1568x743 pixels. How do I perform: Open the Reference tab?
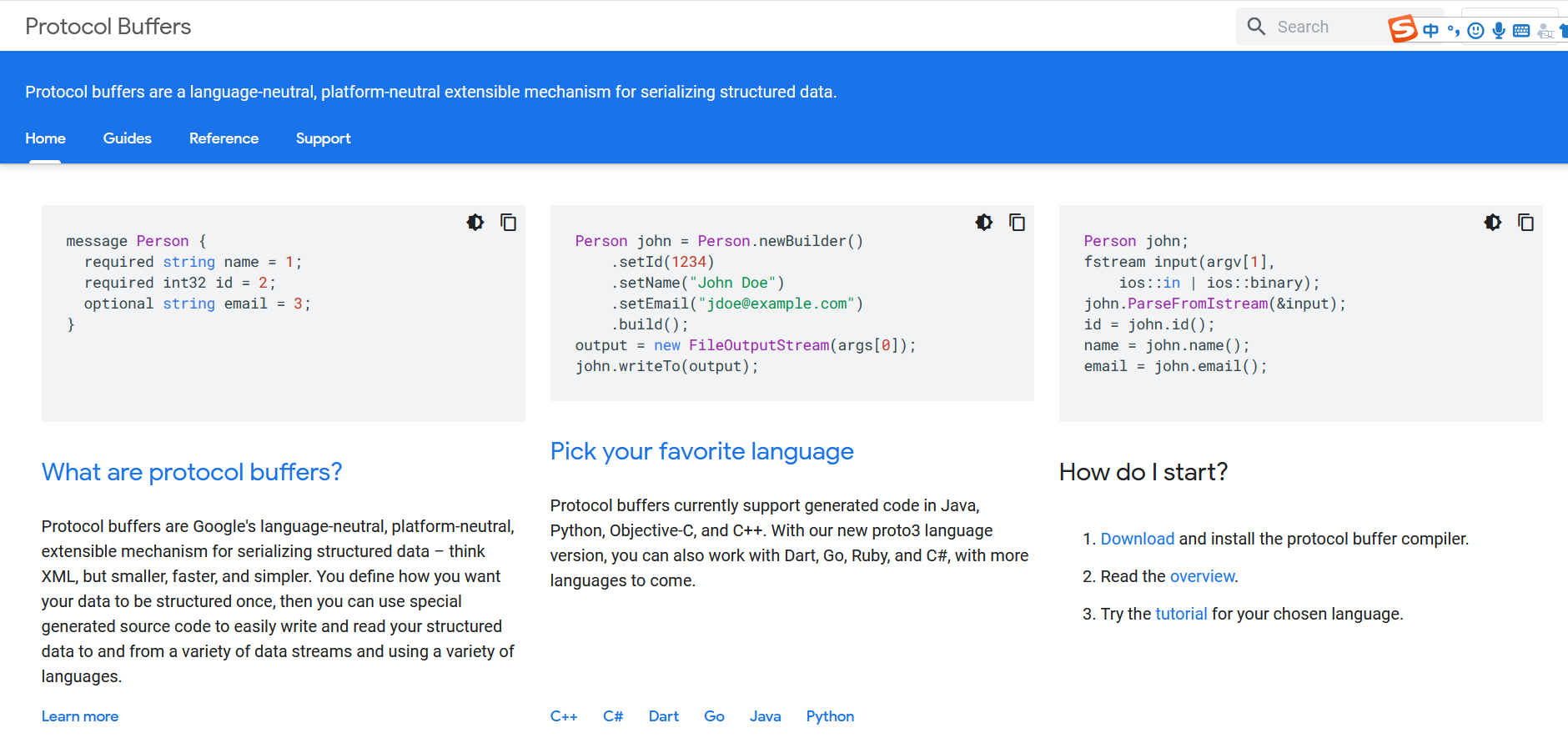click(x=224, y=138)
